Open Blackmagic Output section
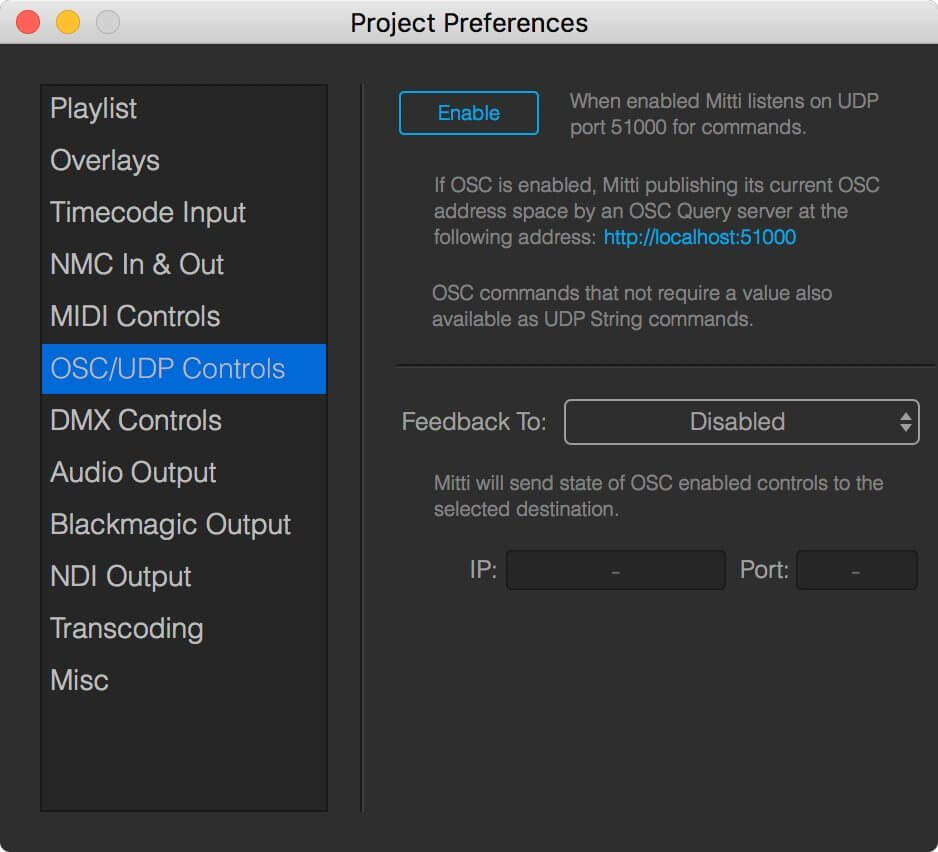938x852 pixels. (x=184, y=525)
